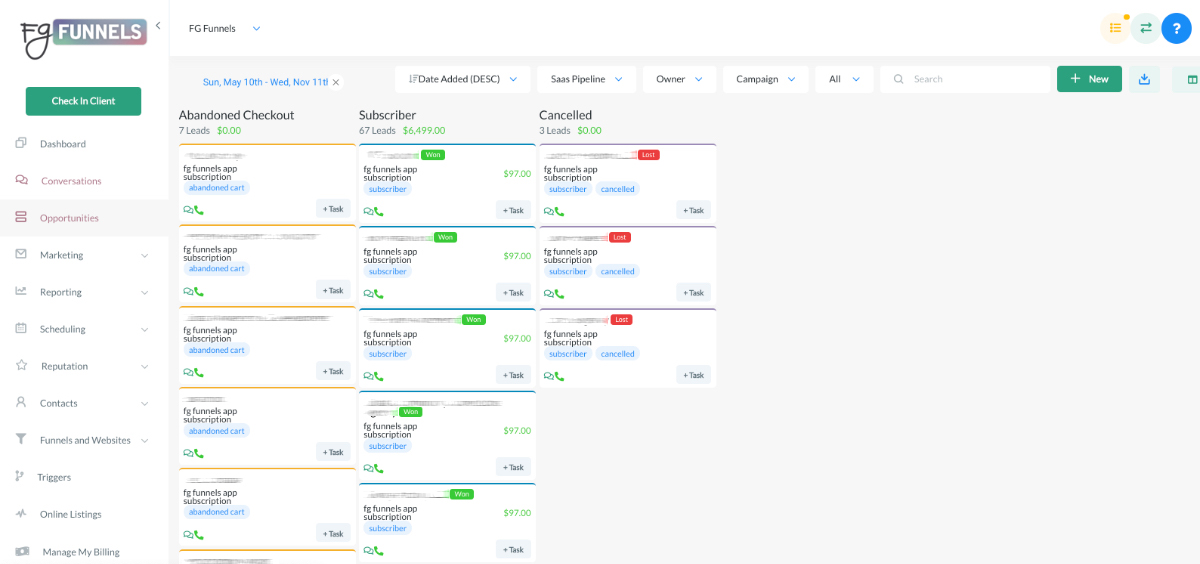Click phone icon on top Abandoned Checkout card
The width and height of the screenshot is (1200, 564).
(198, 210)
